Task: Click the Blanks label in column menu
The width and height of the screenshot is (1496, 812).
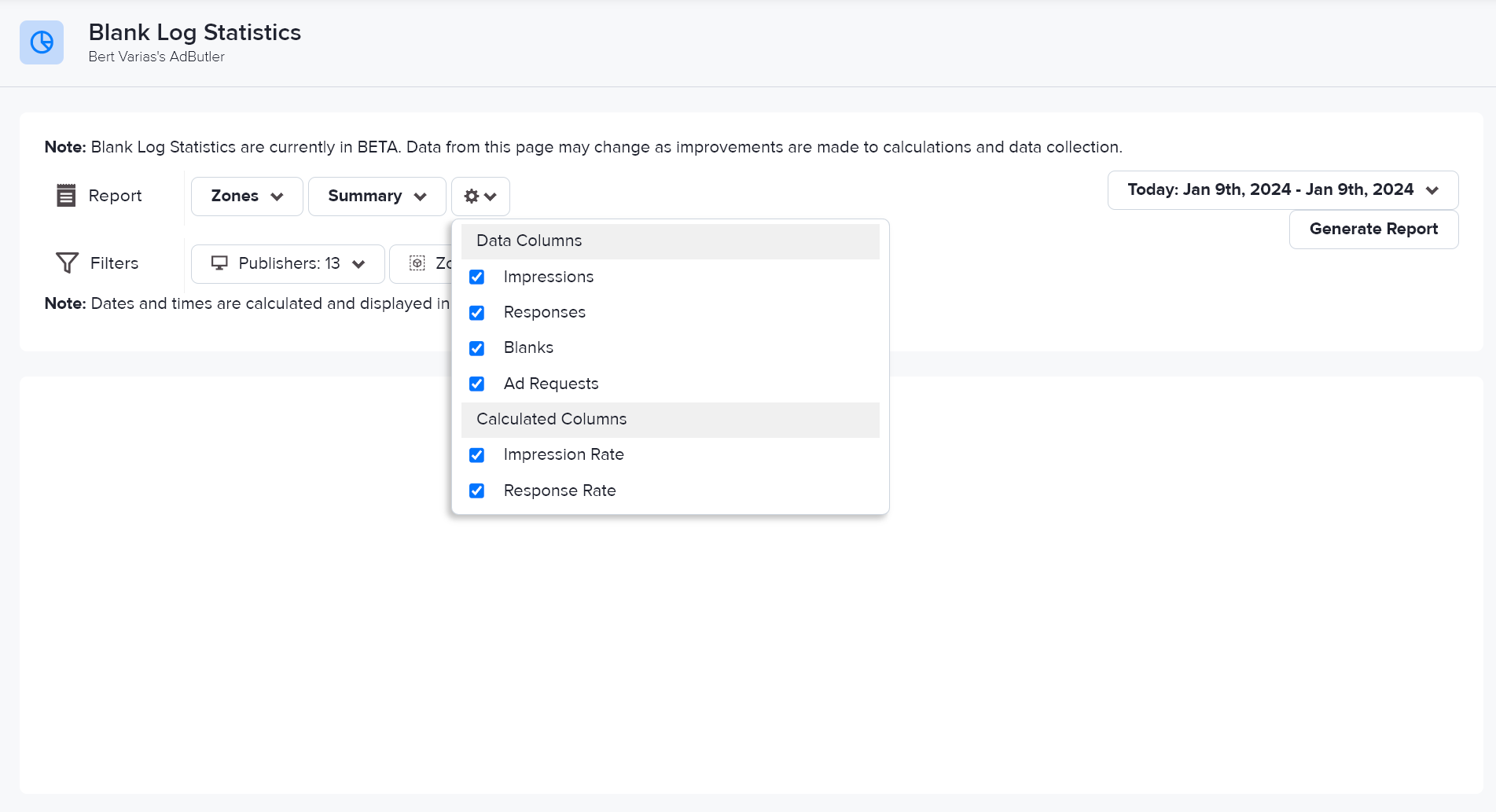Action: 528,347
